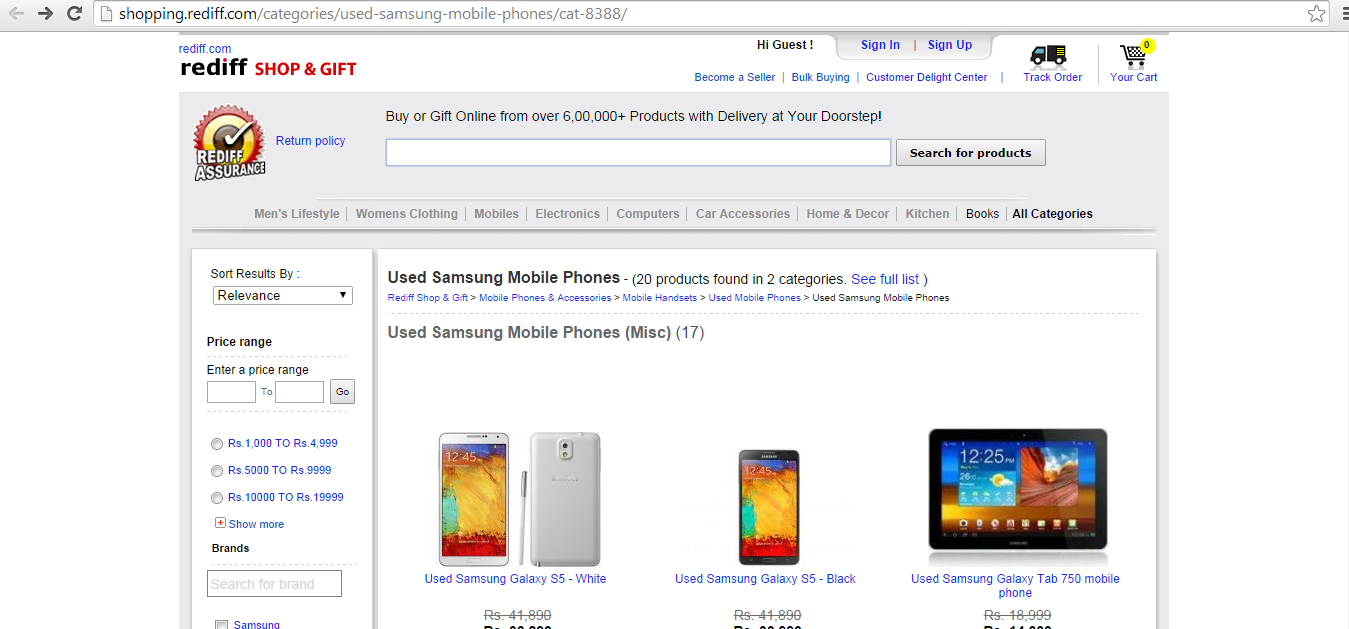
Task: Click the white Galaxy S5 product image
Action: [519, 499]
